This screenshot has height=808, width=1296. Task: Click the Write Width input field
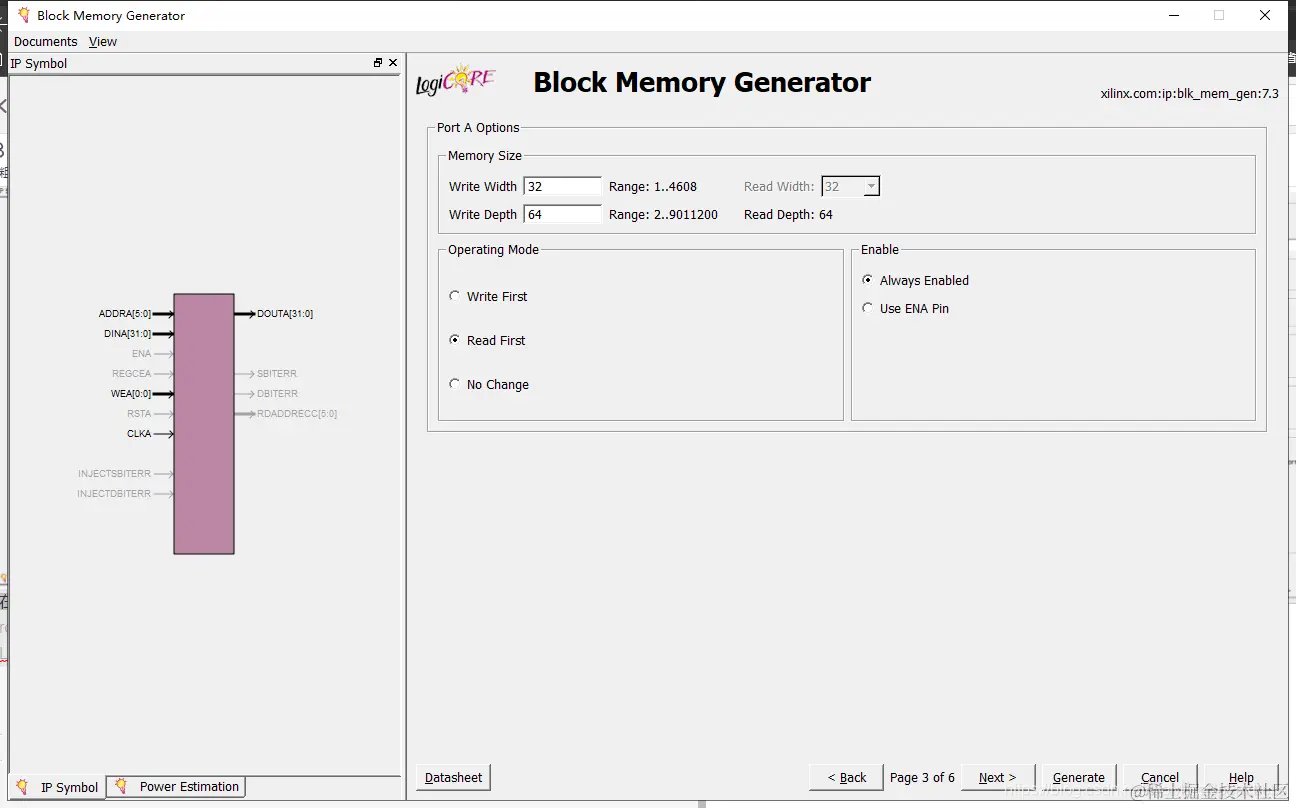(562, 186)
